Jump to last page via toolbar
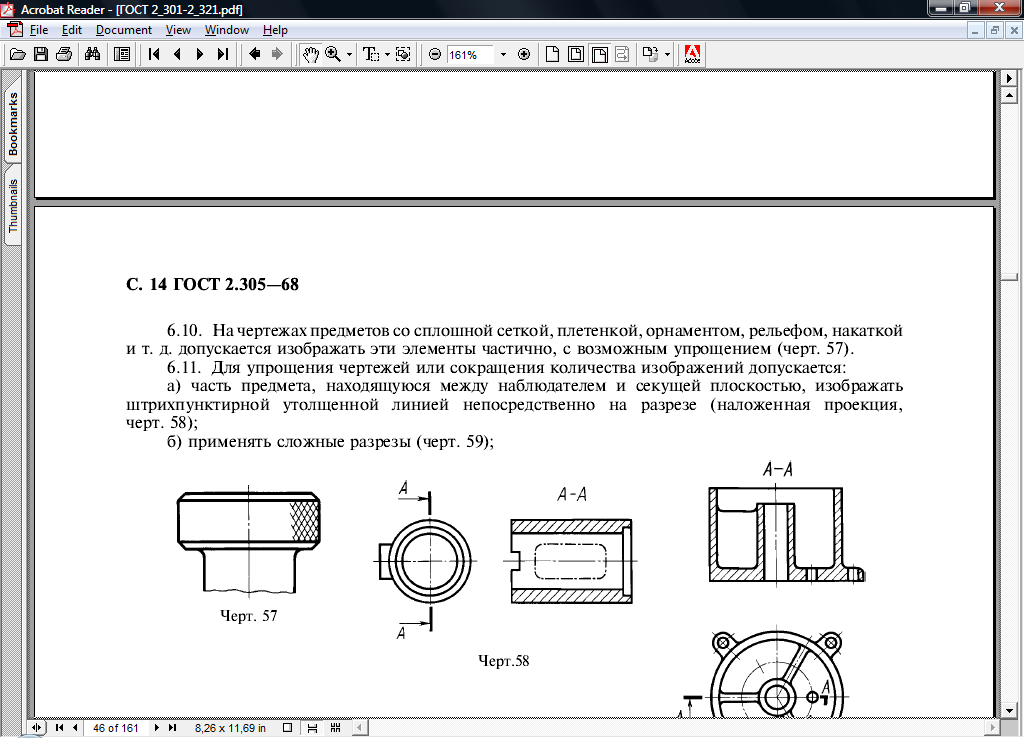The height and width of the screenshot is (738, 1024). click(223, 54)
